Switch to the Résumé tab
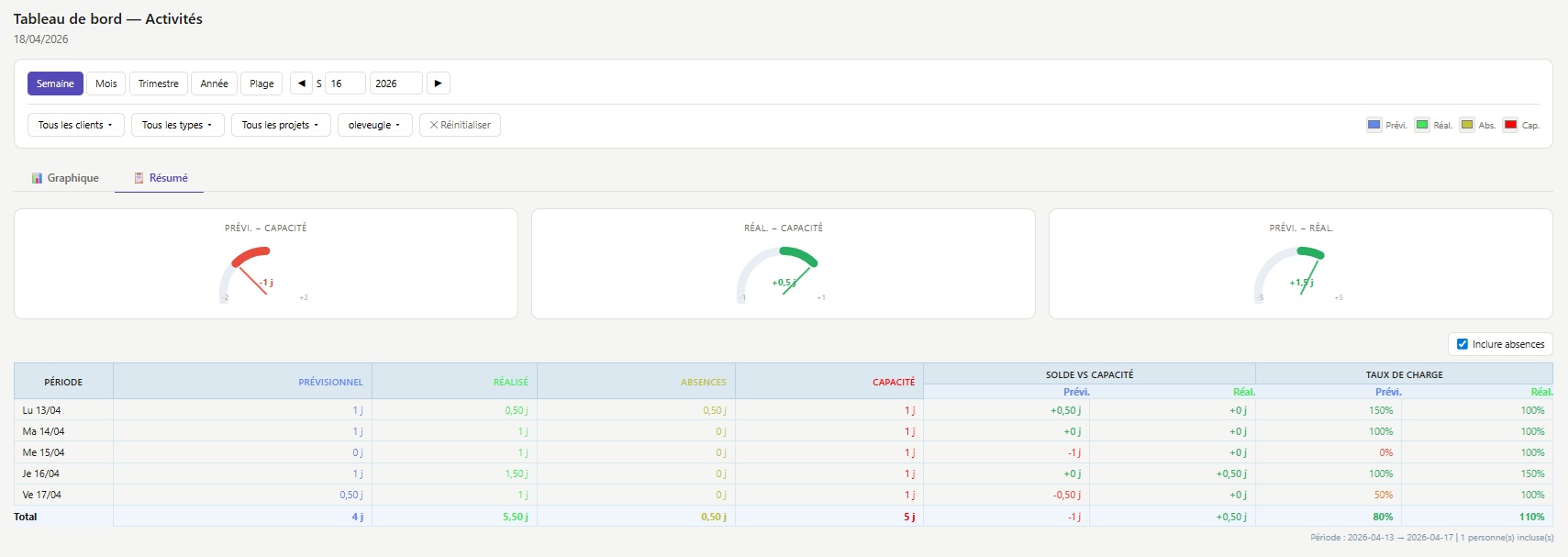 click(x=160, y=178)
